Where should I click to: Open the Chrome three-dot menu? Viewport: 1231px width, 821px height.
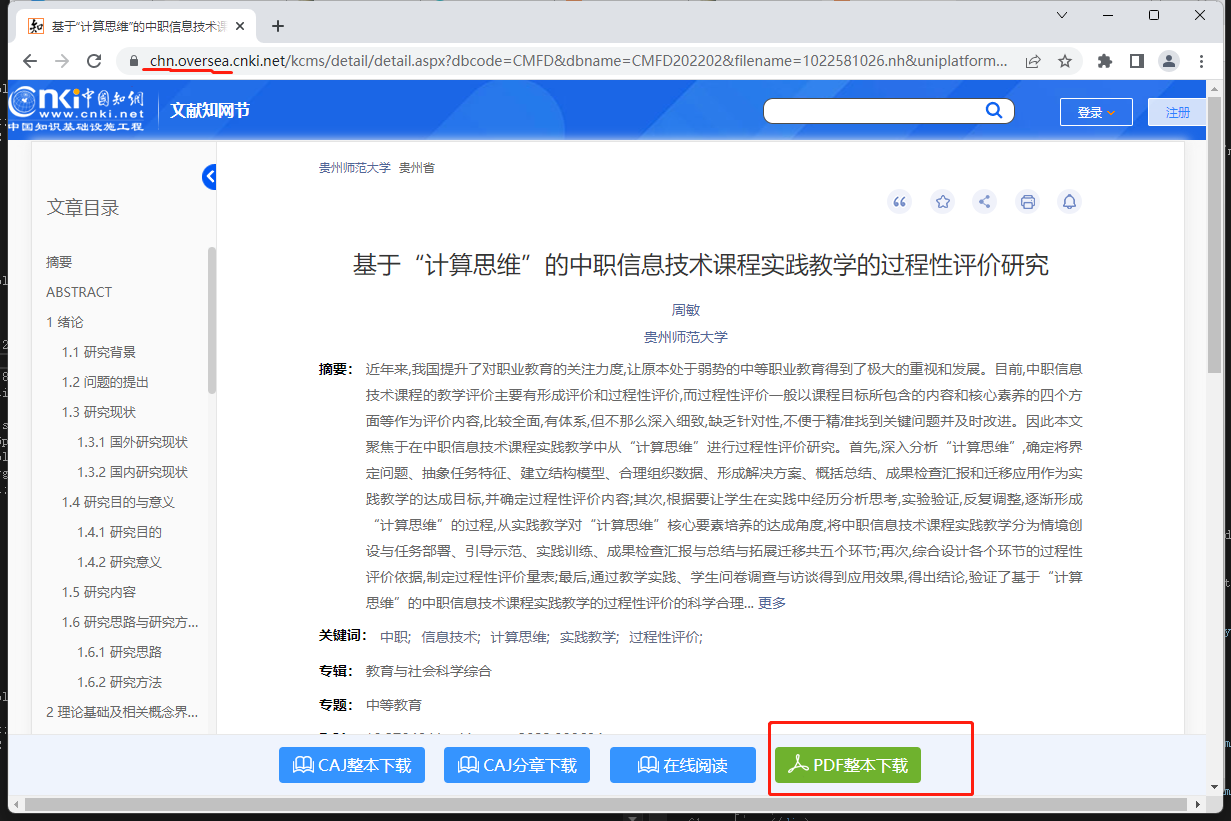click(x=1200, y=61)
